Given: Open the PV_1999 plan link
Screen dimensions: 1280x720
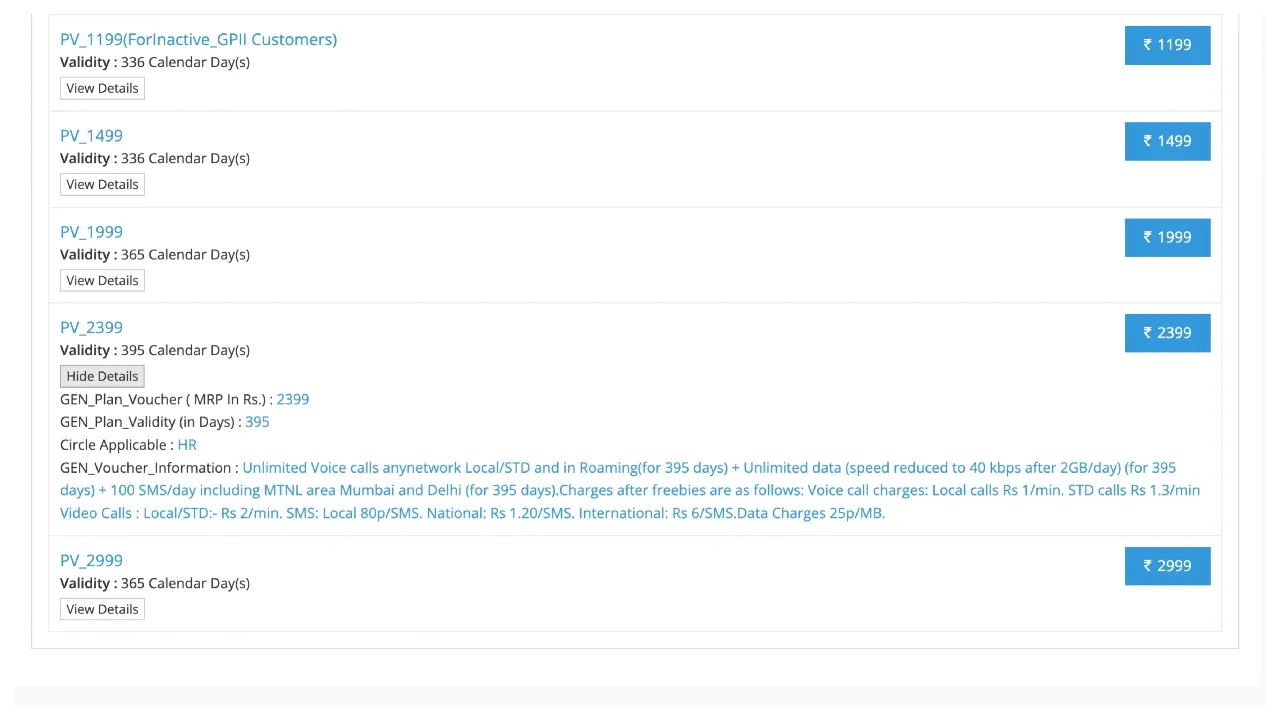Looking at the screenshot, I should click(x=91, y=231).
